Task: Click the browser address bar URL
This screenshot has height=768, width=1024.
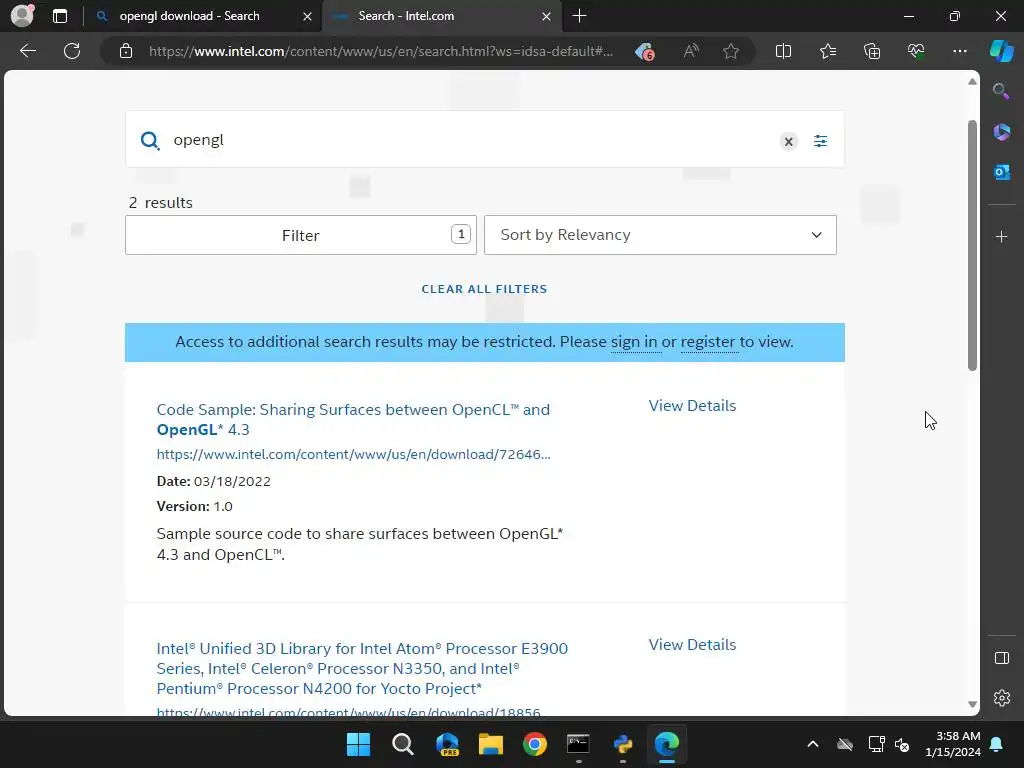Action: [381, 51]
